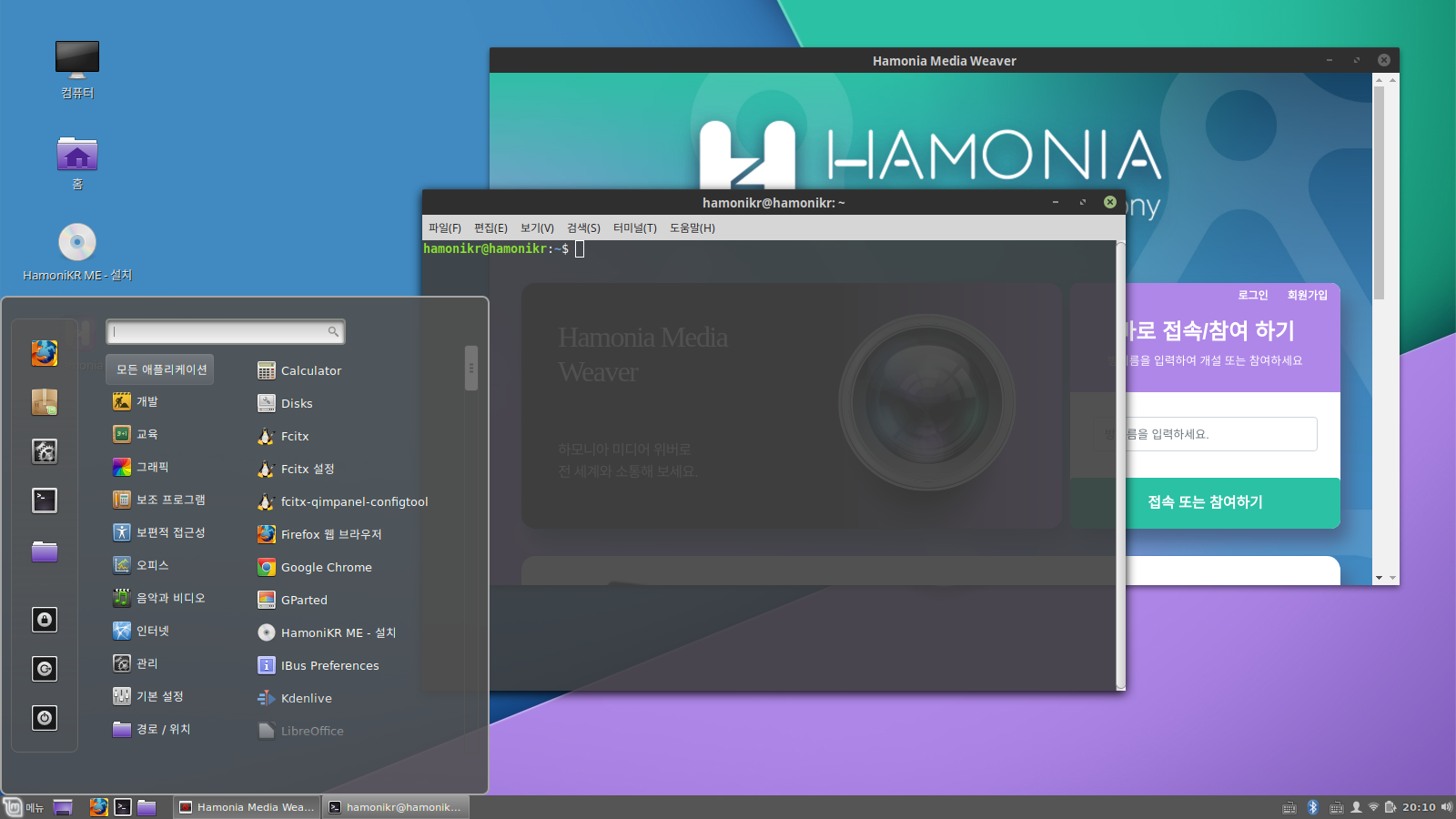
Task: Click the shutdown power icon in menu sidebar
Action: [45, 718]
